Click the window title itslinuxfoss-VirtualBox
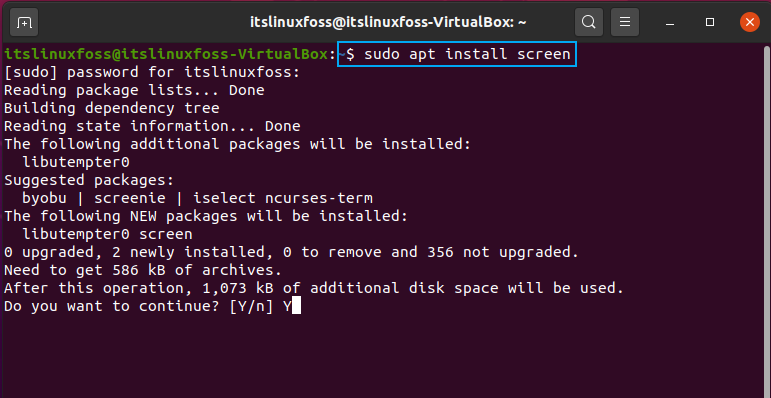Image resolution: width=771 pixels, height=398 pixels. [388, 22]
